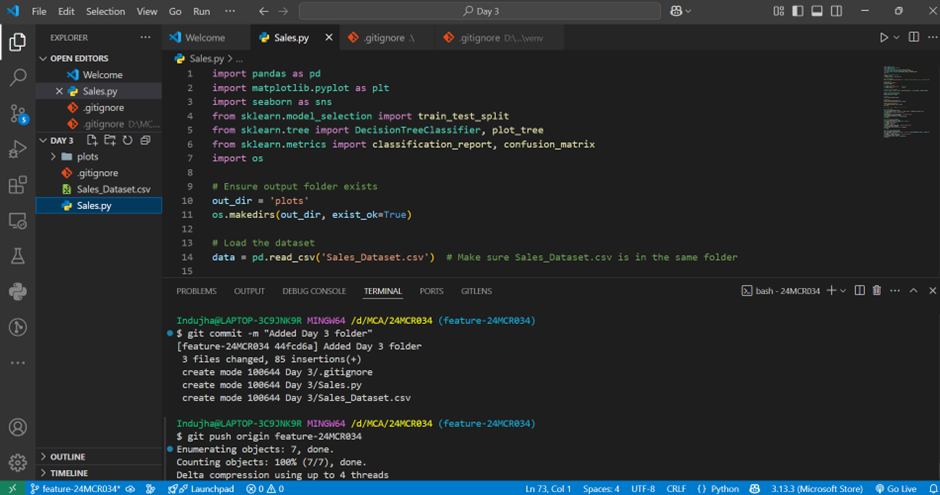The height and width of the screenshot is (495, 940).
Task: Open the run button dropdown arrow
Action: [897, 37]
